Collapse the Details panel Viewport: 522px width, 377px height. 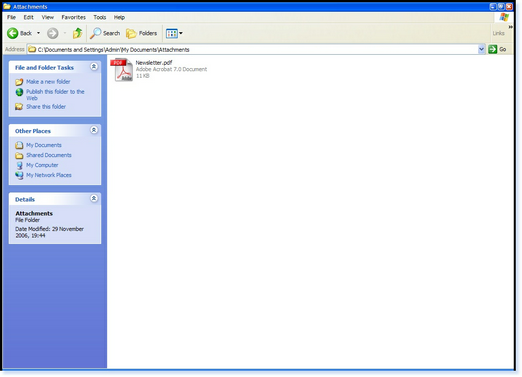tap(94, 199)
